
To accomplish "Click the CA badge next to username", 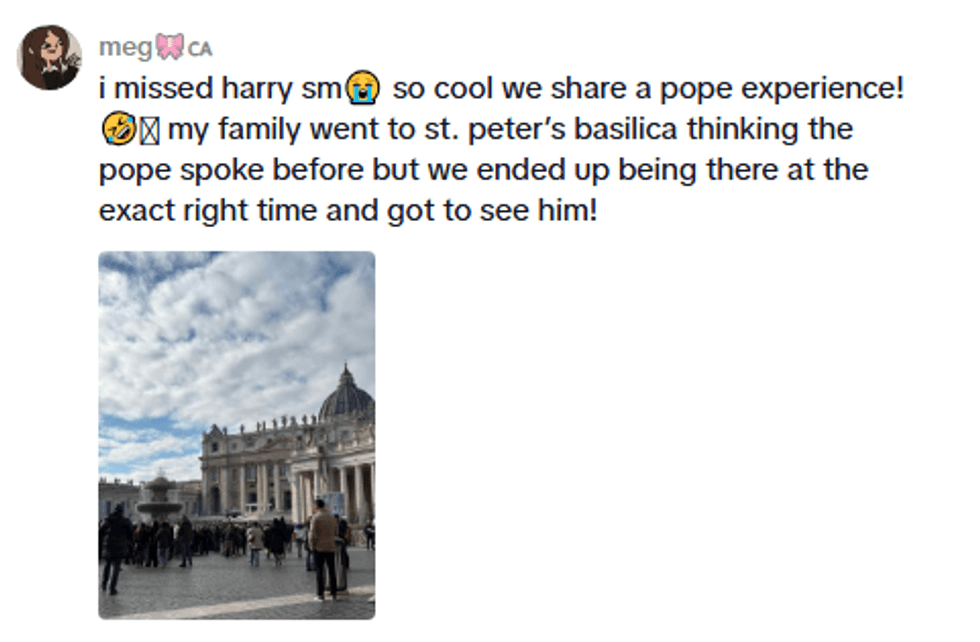I will coord(200,48).
